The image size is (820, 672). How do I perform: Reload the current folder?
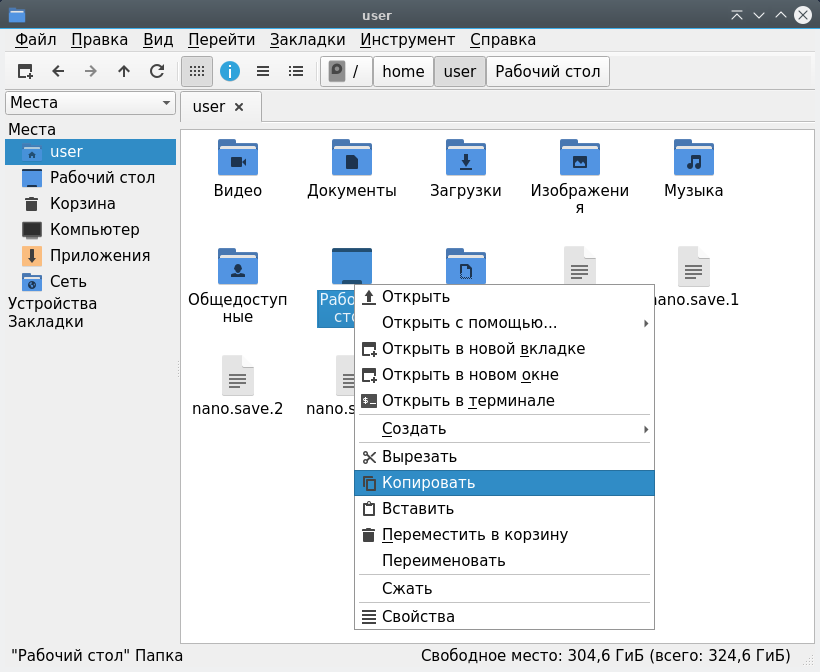click(157, 71)
